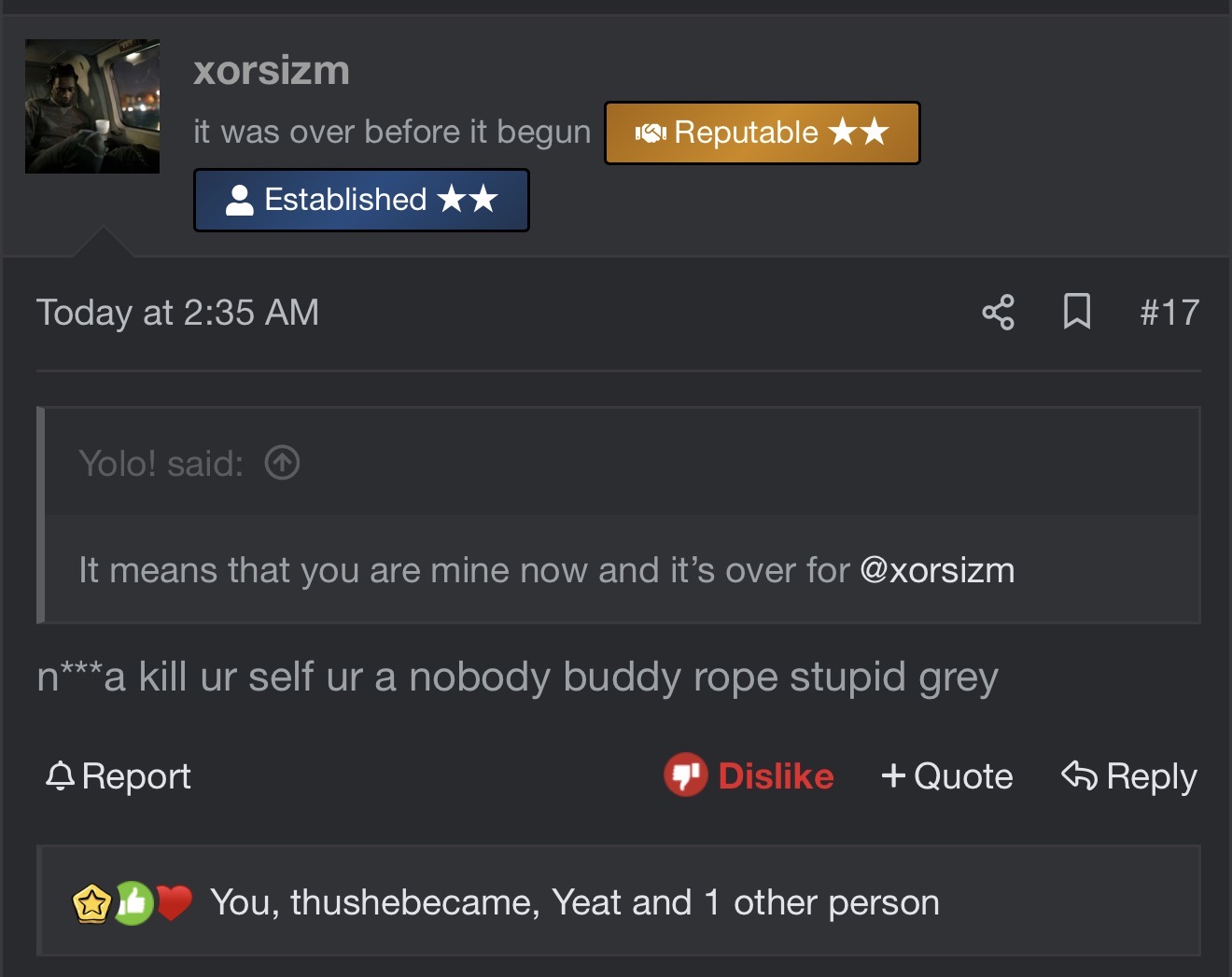Click the red heart reaction icon

174,902
